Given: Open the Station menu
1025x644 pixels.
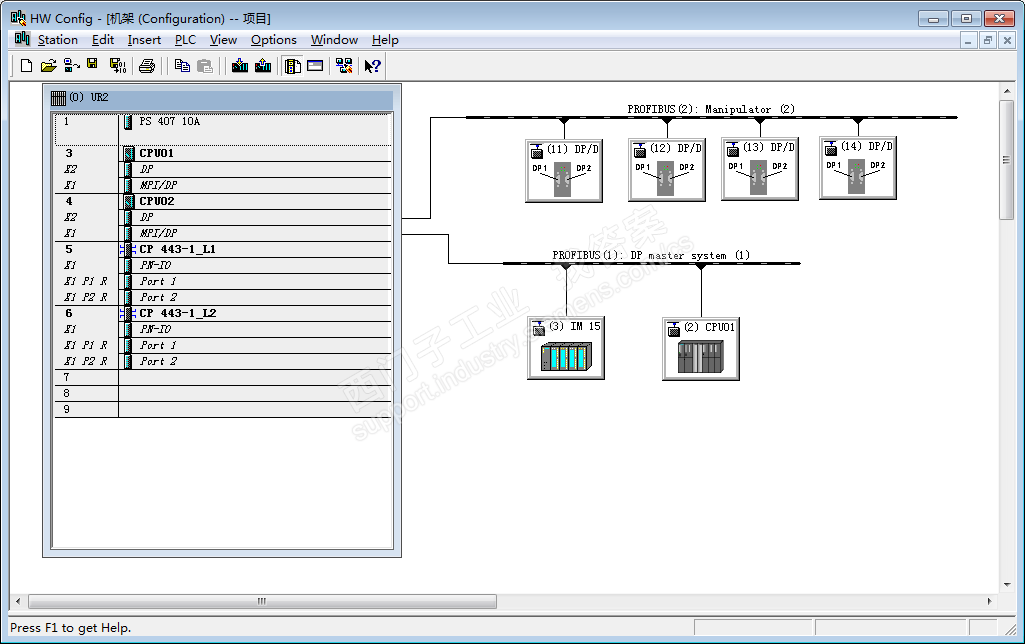Looking at the screenshot, I should point(58,40).
